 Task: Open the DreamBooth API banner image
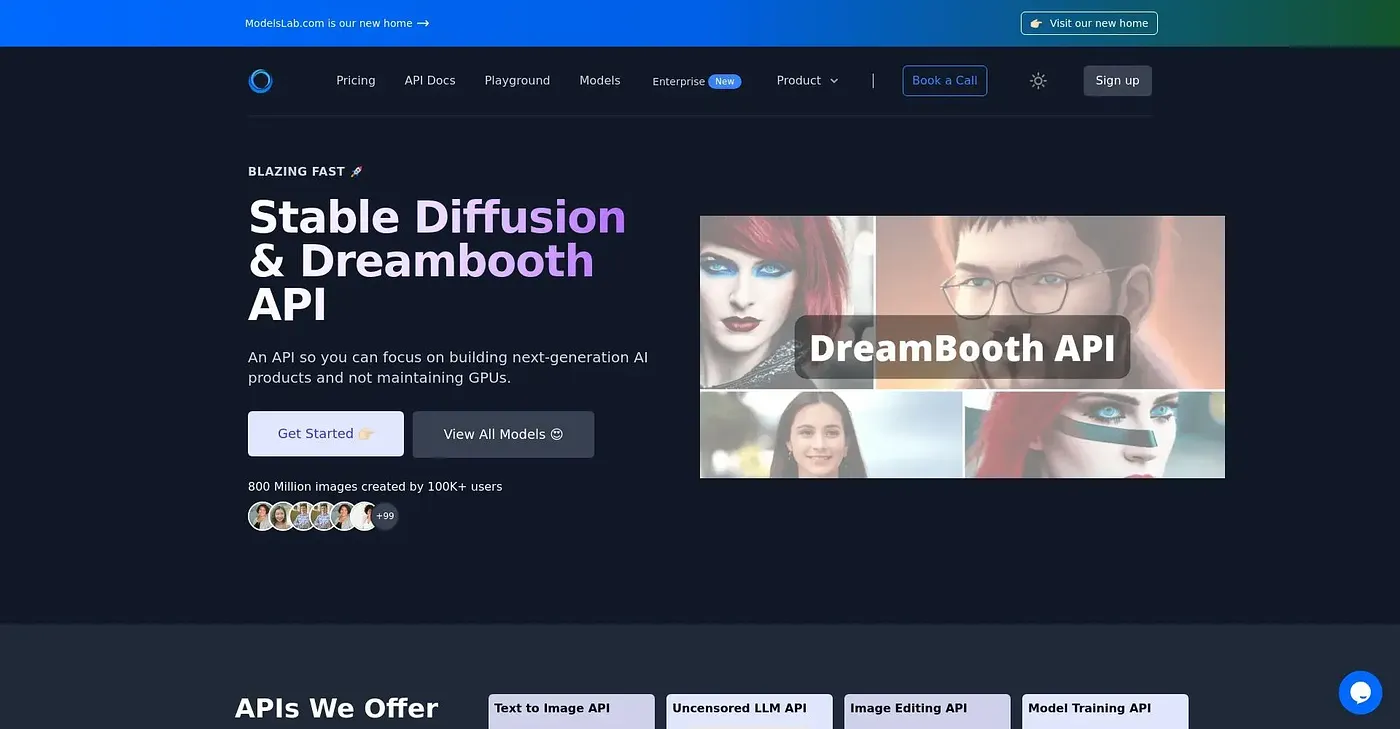tap(962, 347)
